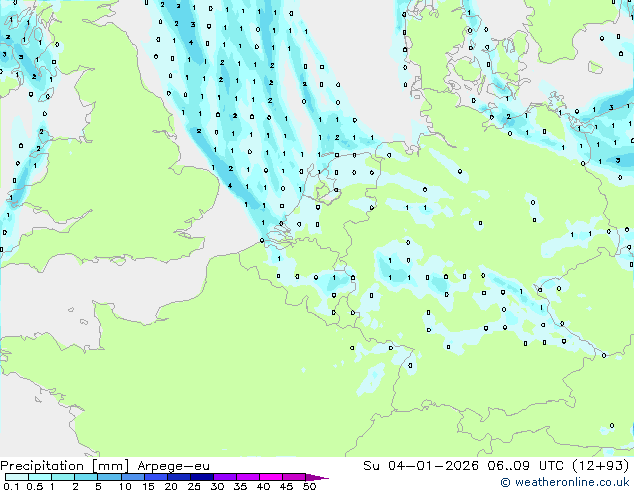
Task: Select the 5–10 mm legend color box
Action: [x=109, y=477]
